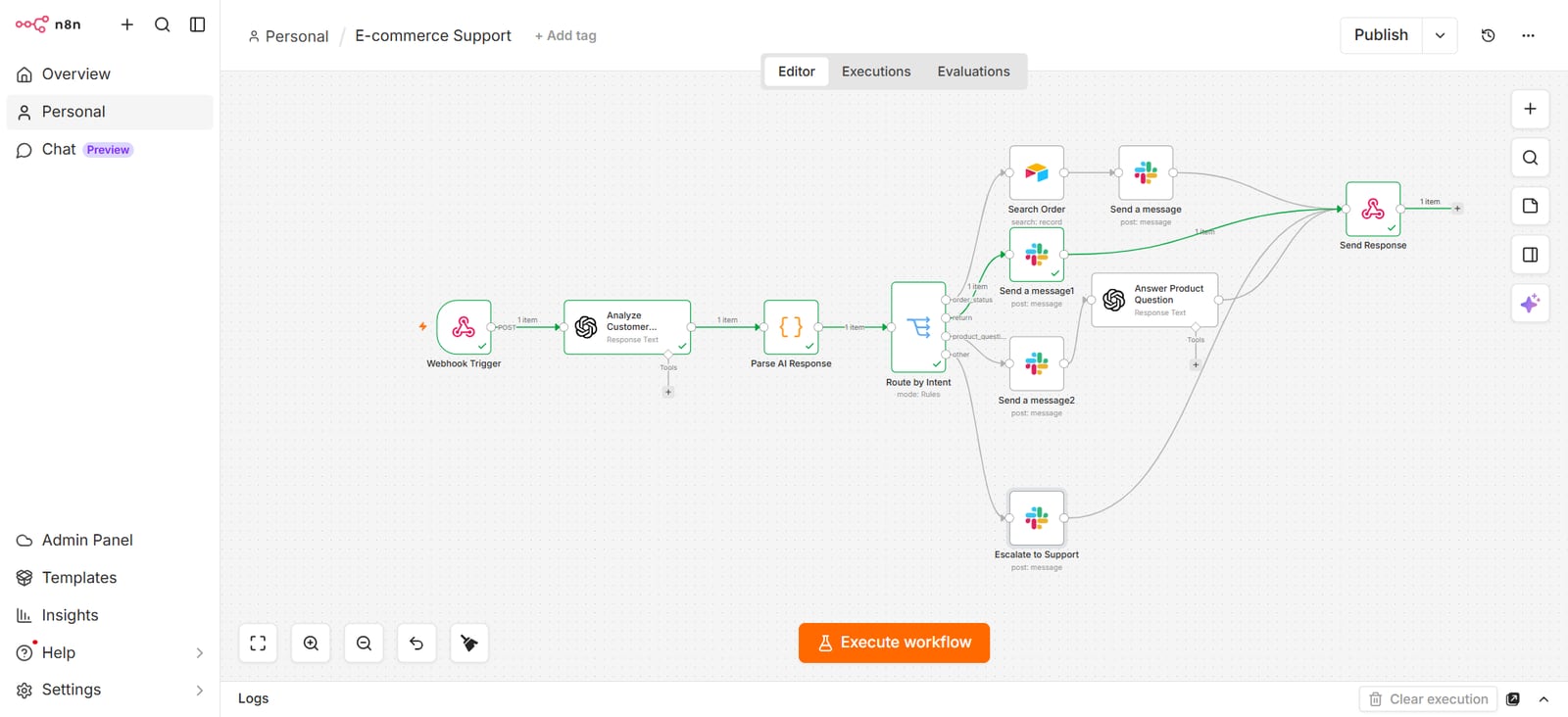Image resolution: width=1568 pixels, height=717 pixels.
Task: Open Overview in the sidebar
Action: coord(110,74)
